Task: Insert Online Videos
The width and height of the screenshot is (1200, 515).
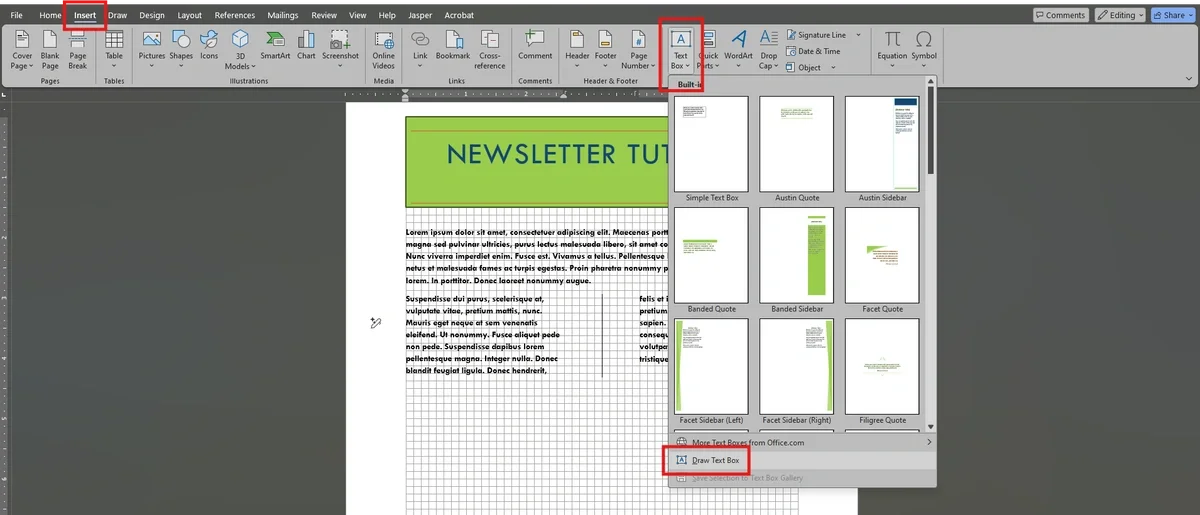Action: coord(384,48)
